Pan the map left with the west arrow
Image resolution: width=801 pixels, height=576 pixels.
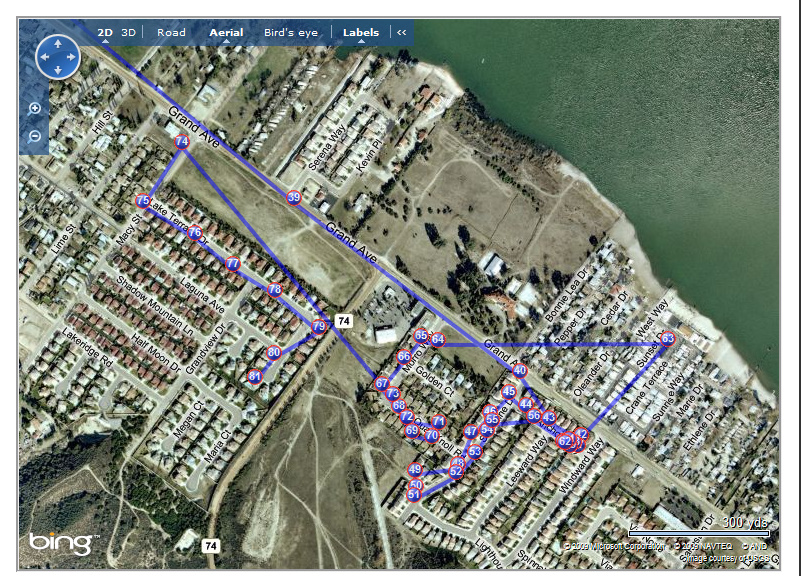[45, 57]
